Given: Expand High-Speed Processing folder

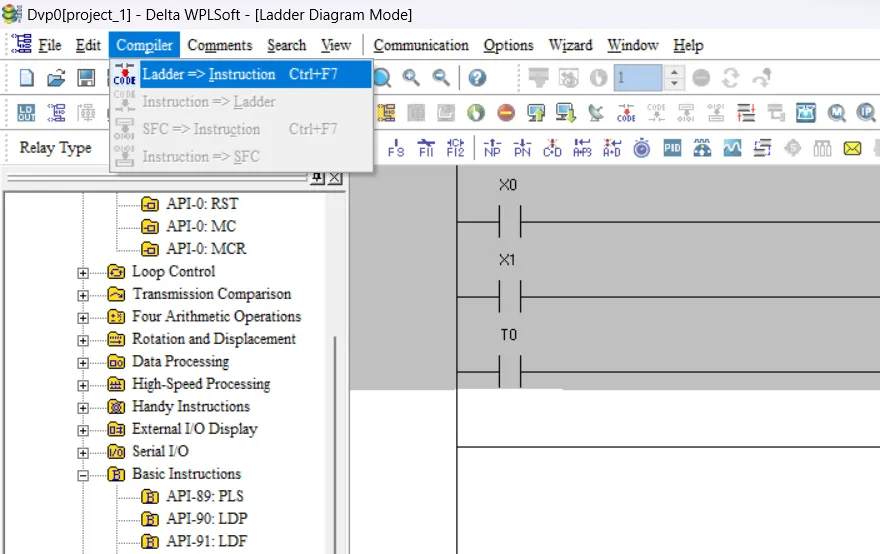Looking at the screenshot, I should [x=82, y=385].
